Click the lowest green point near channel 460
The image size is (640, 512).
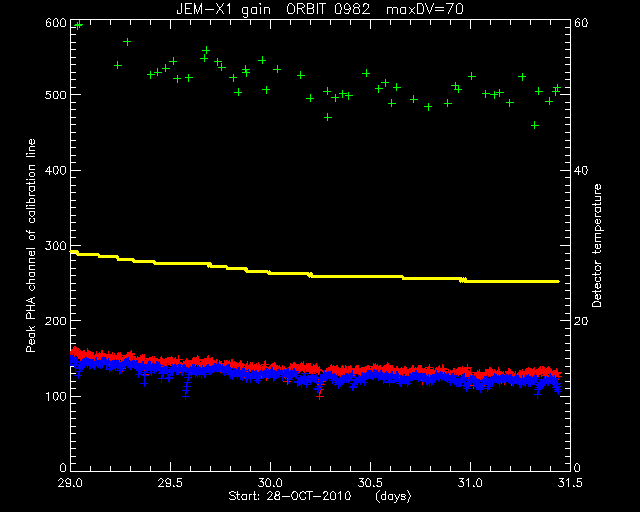click(x=535, y=125)
